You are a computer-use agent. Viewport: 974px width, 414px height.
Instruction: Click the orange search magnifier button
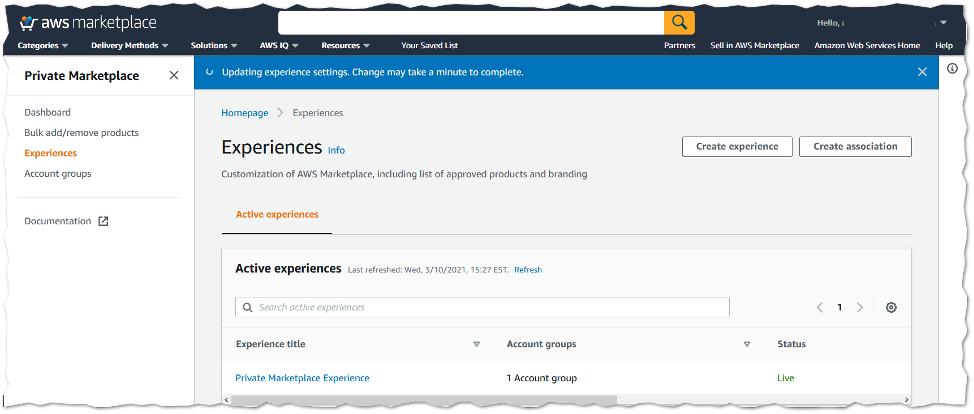tap(679, 23)
